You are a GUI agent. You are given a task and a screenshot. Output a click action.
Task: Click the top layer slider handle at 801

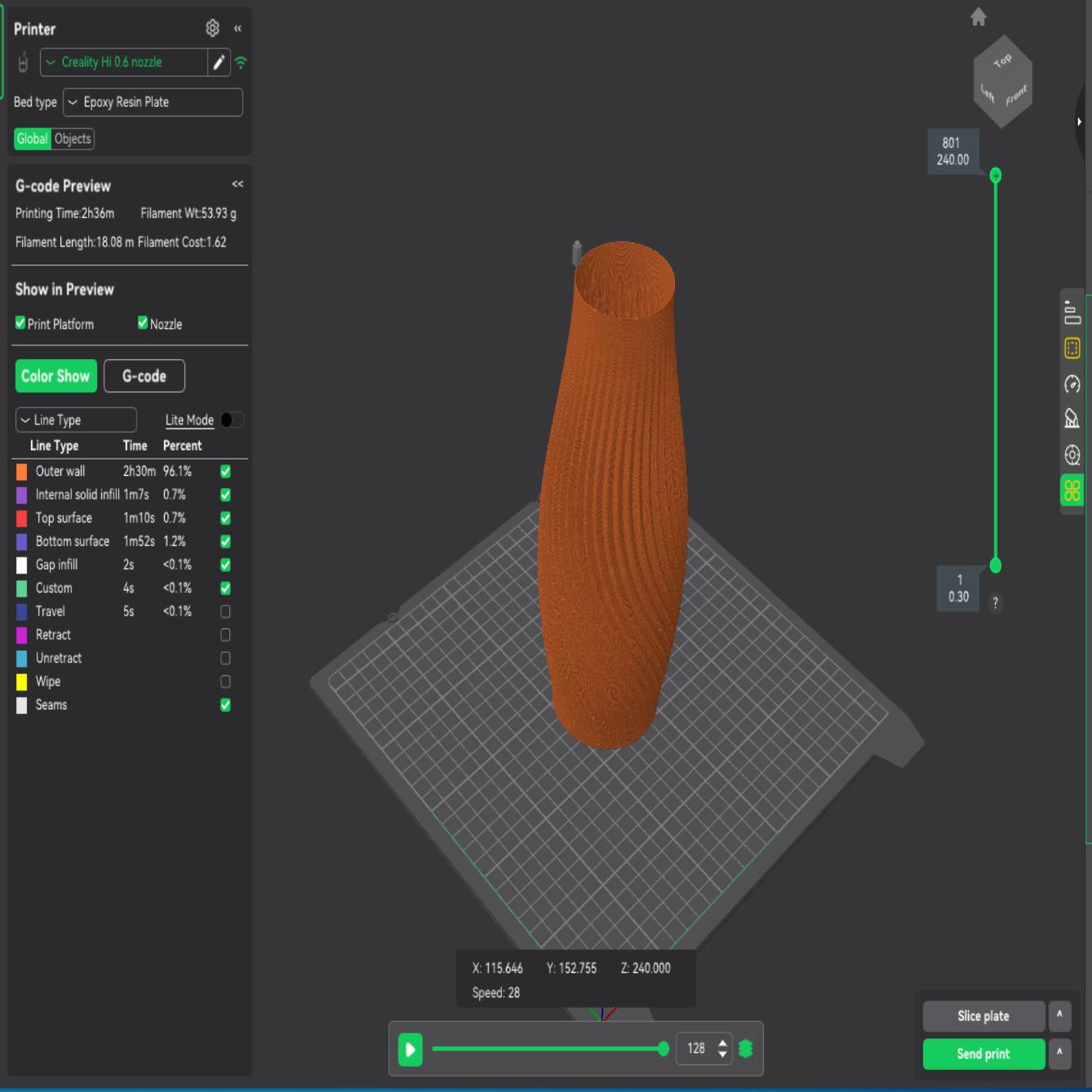click(996, 175)
